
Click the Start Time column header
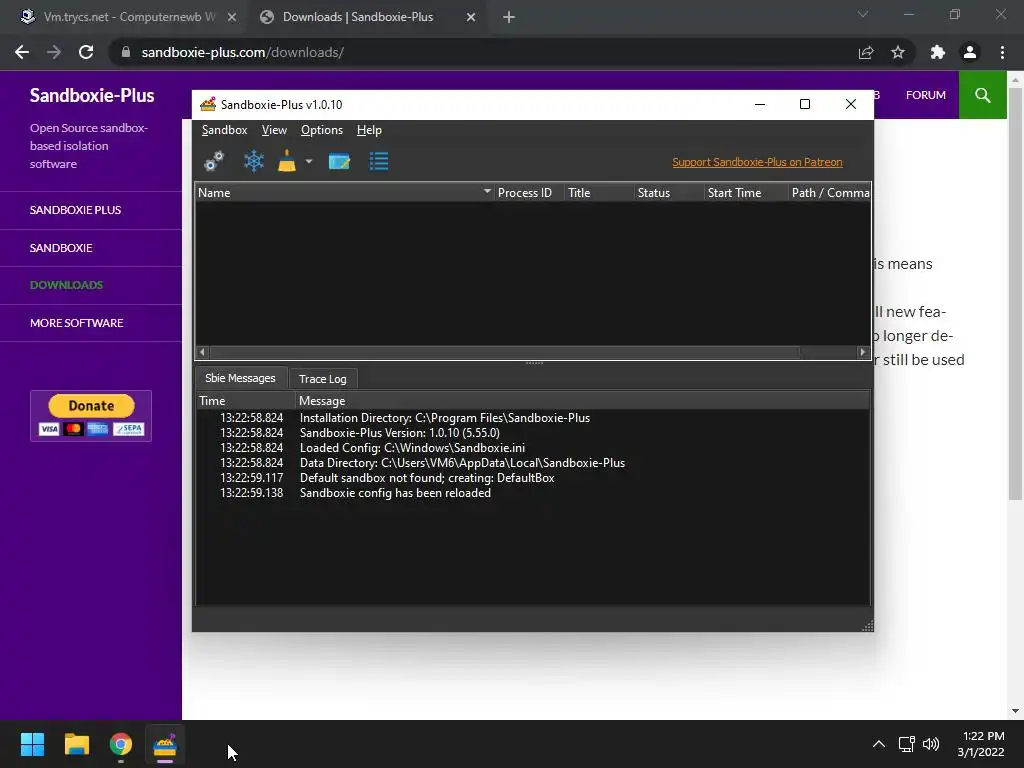(x=746, y=193)
